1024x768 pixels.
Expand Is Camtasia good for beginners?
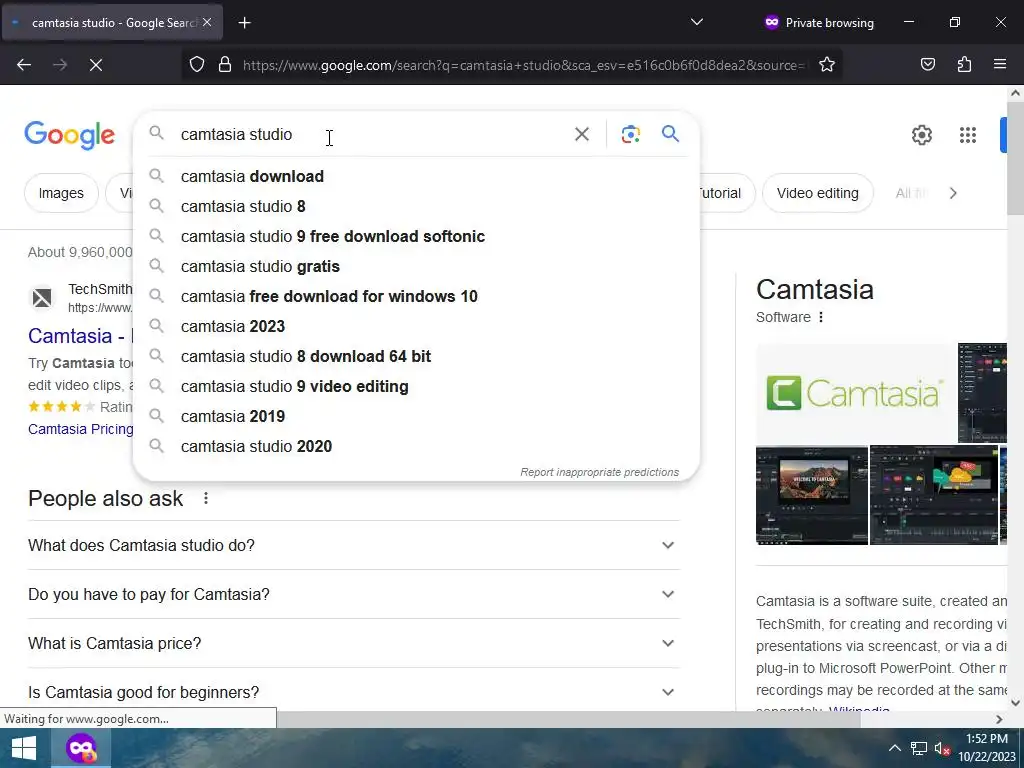[354, 692]
